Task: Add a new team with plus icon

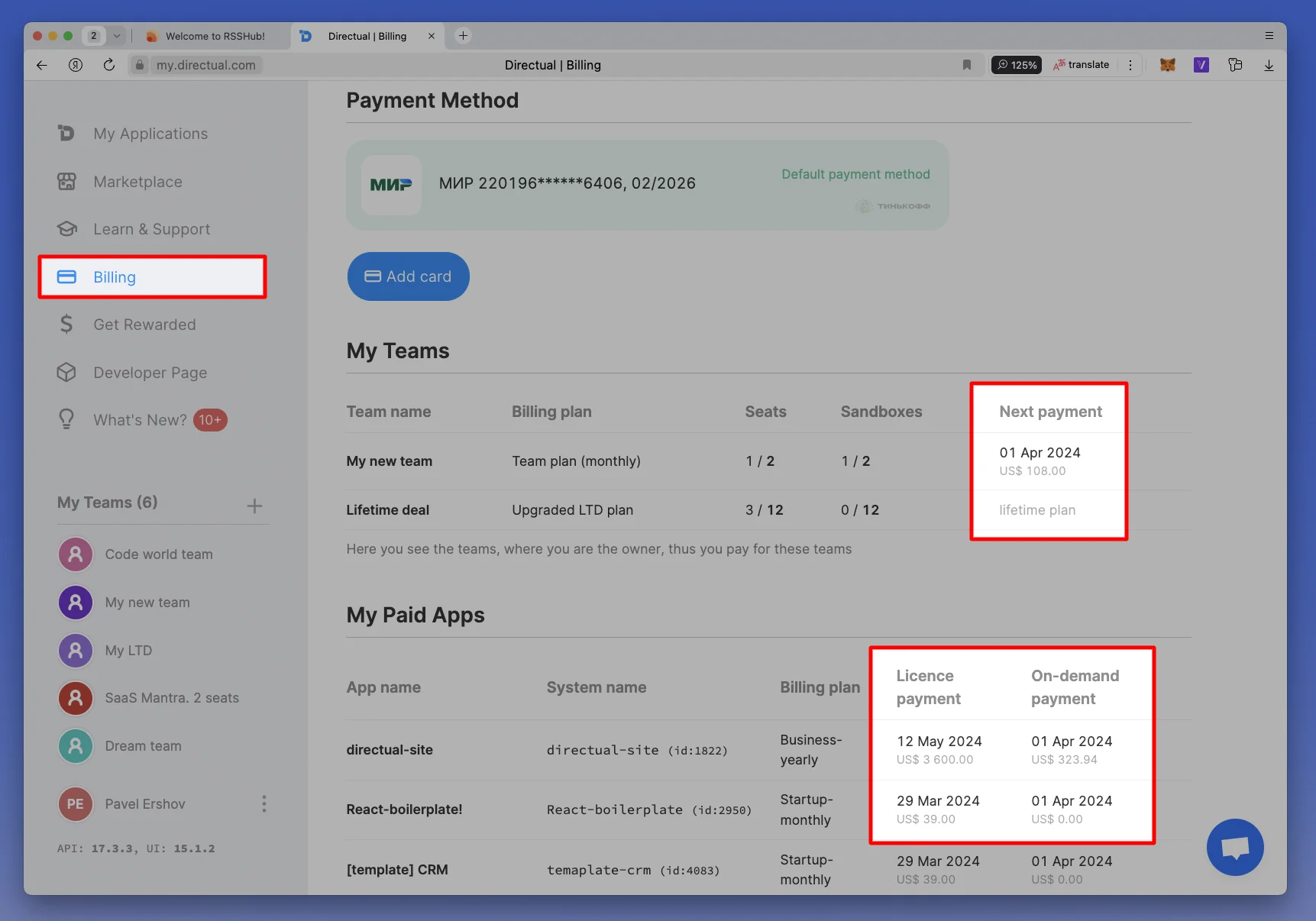Action: pos(254,506)
